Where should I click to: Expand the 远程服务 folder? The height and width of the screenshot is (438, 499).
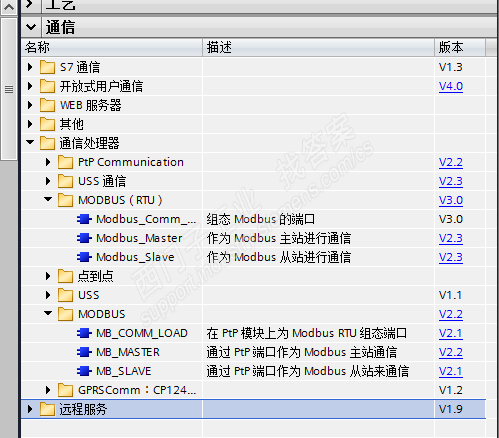[x=30, y=409]
